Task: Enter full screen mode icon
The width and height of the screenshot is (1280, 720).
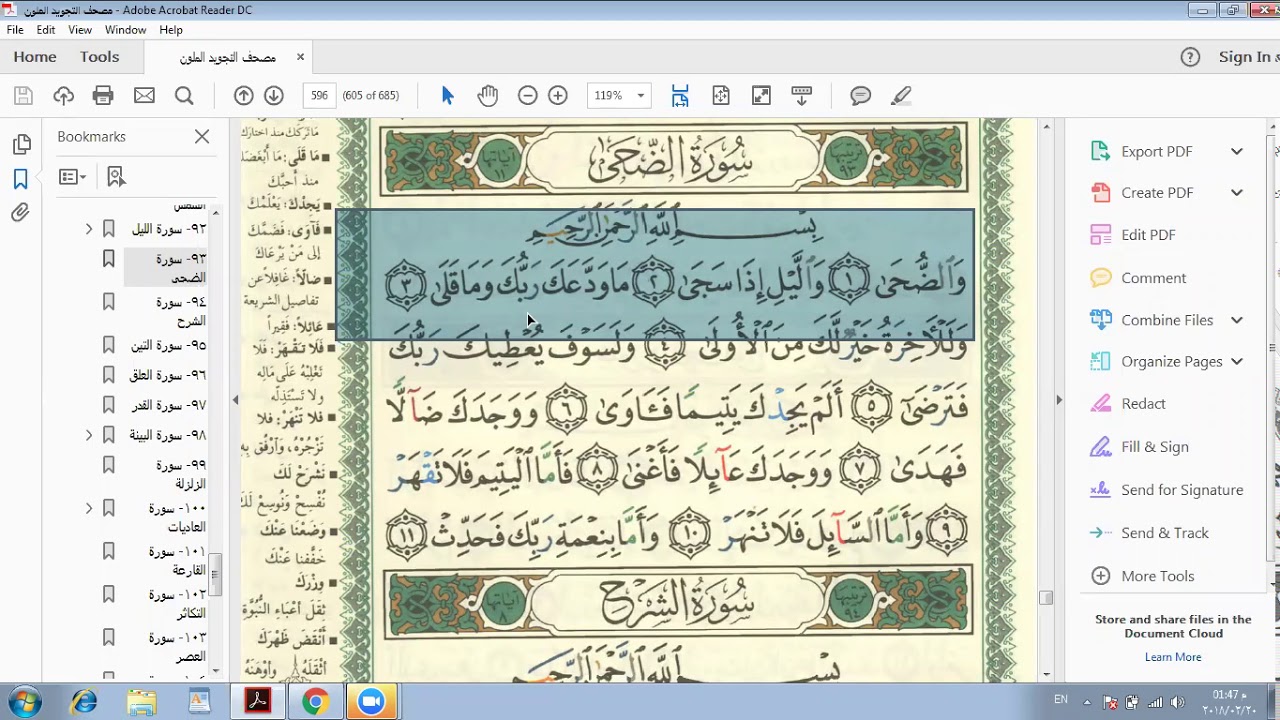Action: coord(761,96)
